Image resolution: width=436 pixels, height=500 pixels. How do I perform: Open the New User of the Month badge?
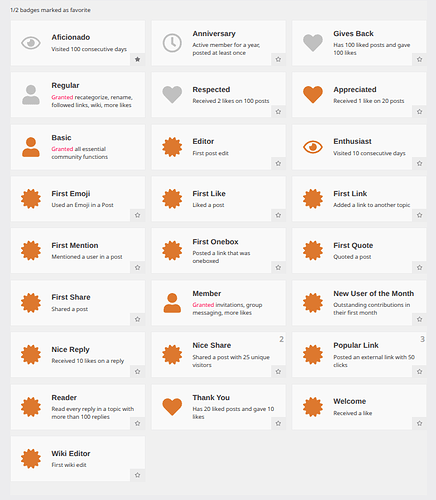[x=374, y=293]
